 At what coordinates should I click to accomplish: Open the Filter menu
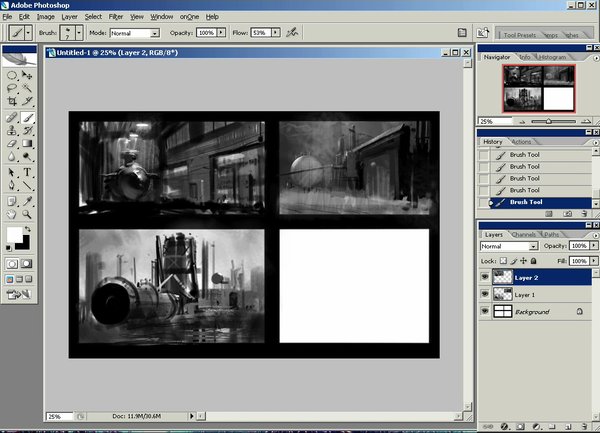(x=117, y=17)
